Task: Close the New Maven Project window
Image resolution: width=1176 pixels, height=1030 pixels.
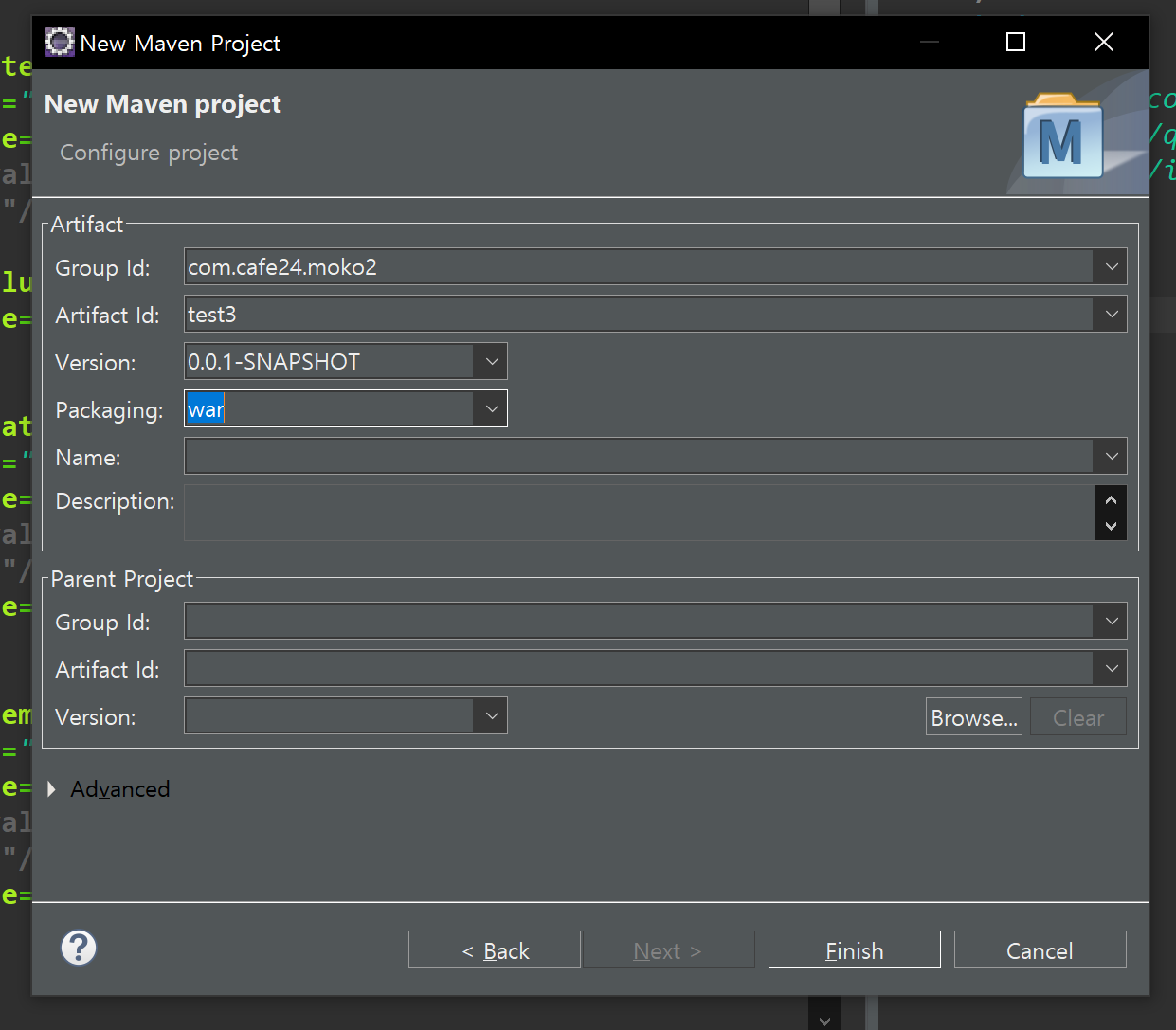Action: click(1104, 42)
